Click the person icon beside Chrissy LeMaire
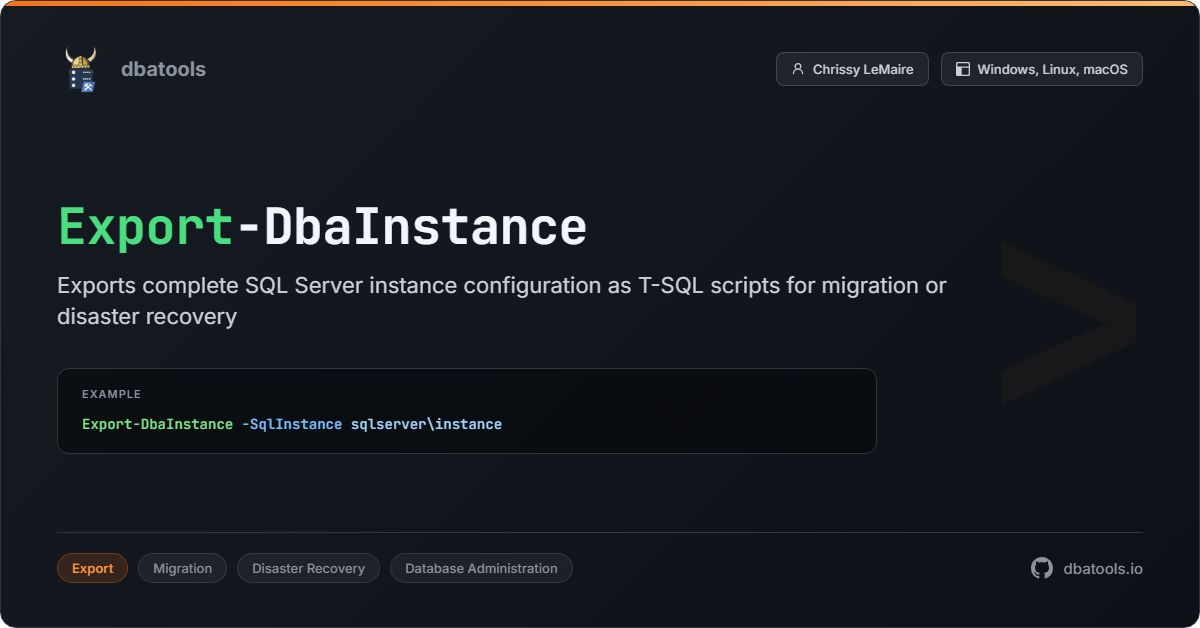The height and width of the screenshot is (628, 1200). click(x=798, y=69)
